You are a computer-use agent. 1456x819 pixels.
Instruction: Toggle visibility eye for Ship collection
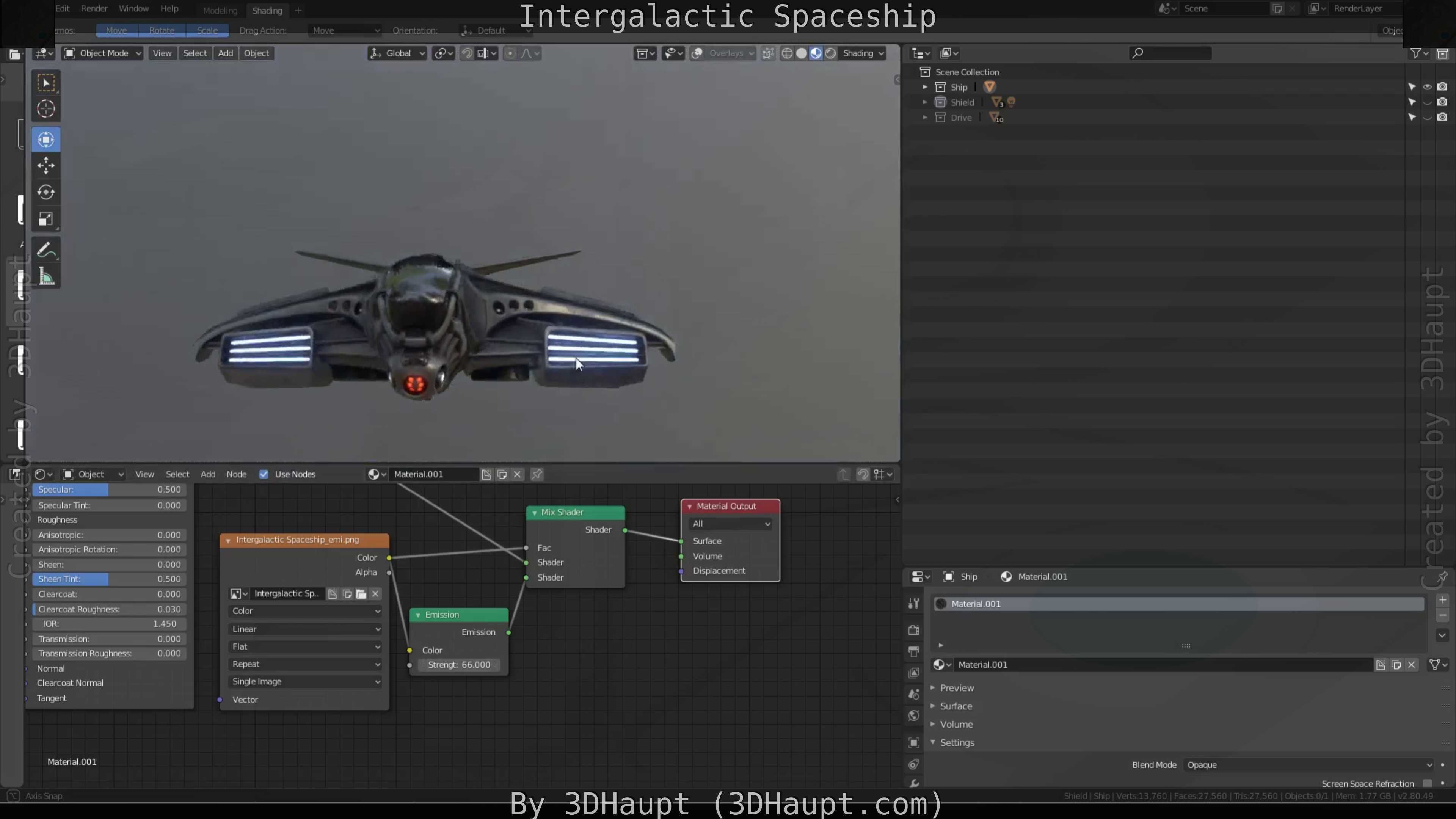pos(1427,87)
